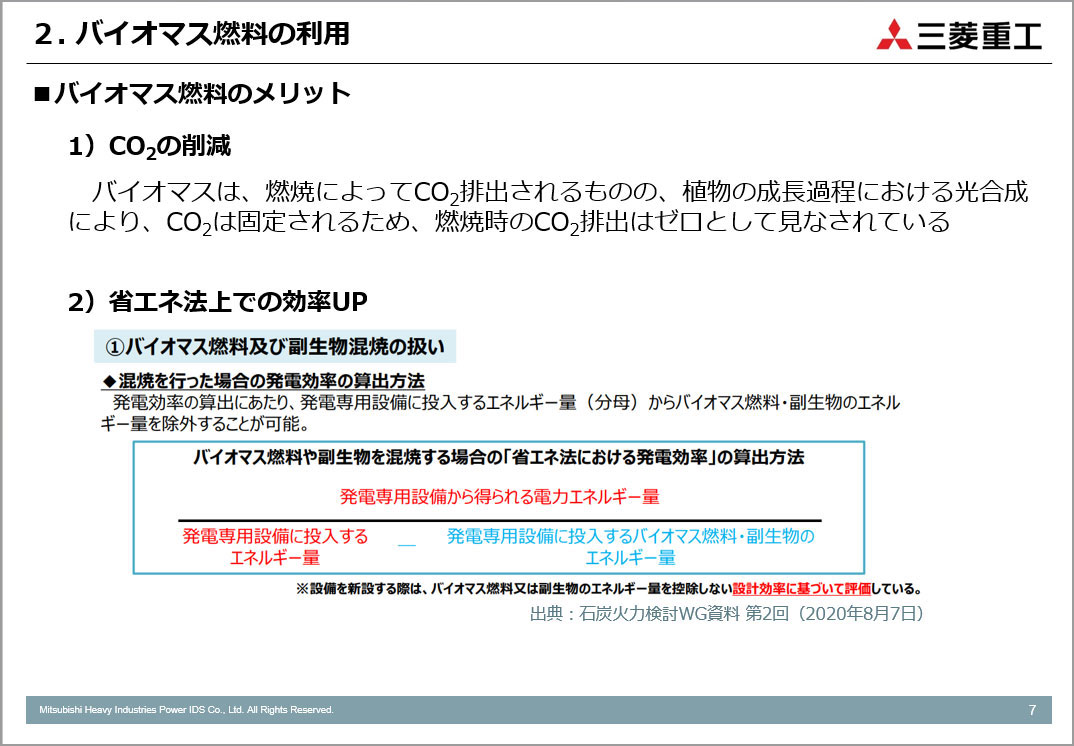Select the formula box title with 省エネ法における発電効率
The width and height of the screenshot is (1074, 746).
[498, 457]
